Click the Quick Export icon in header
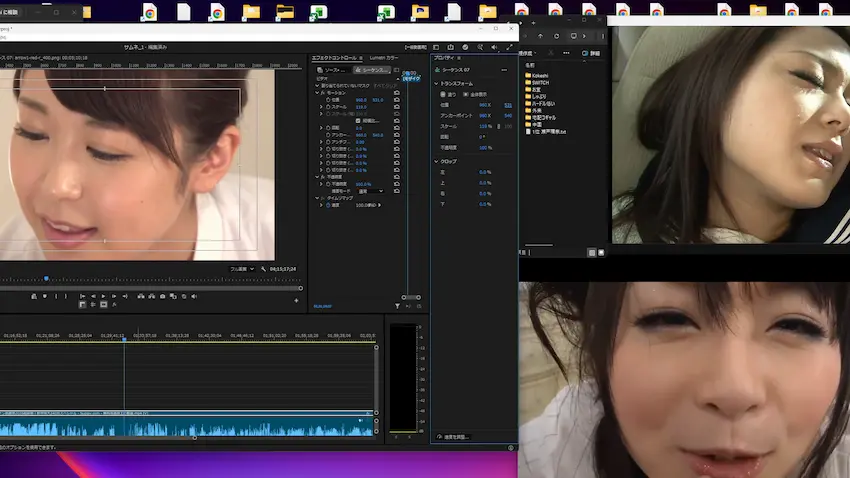 point(450,47)
